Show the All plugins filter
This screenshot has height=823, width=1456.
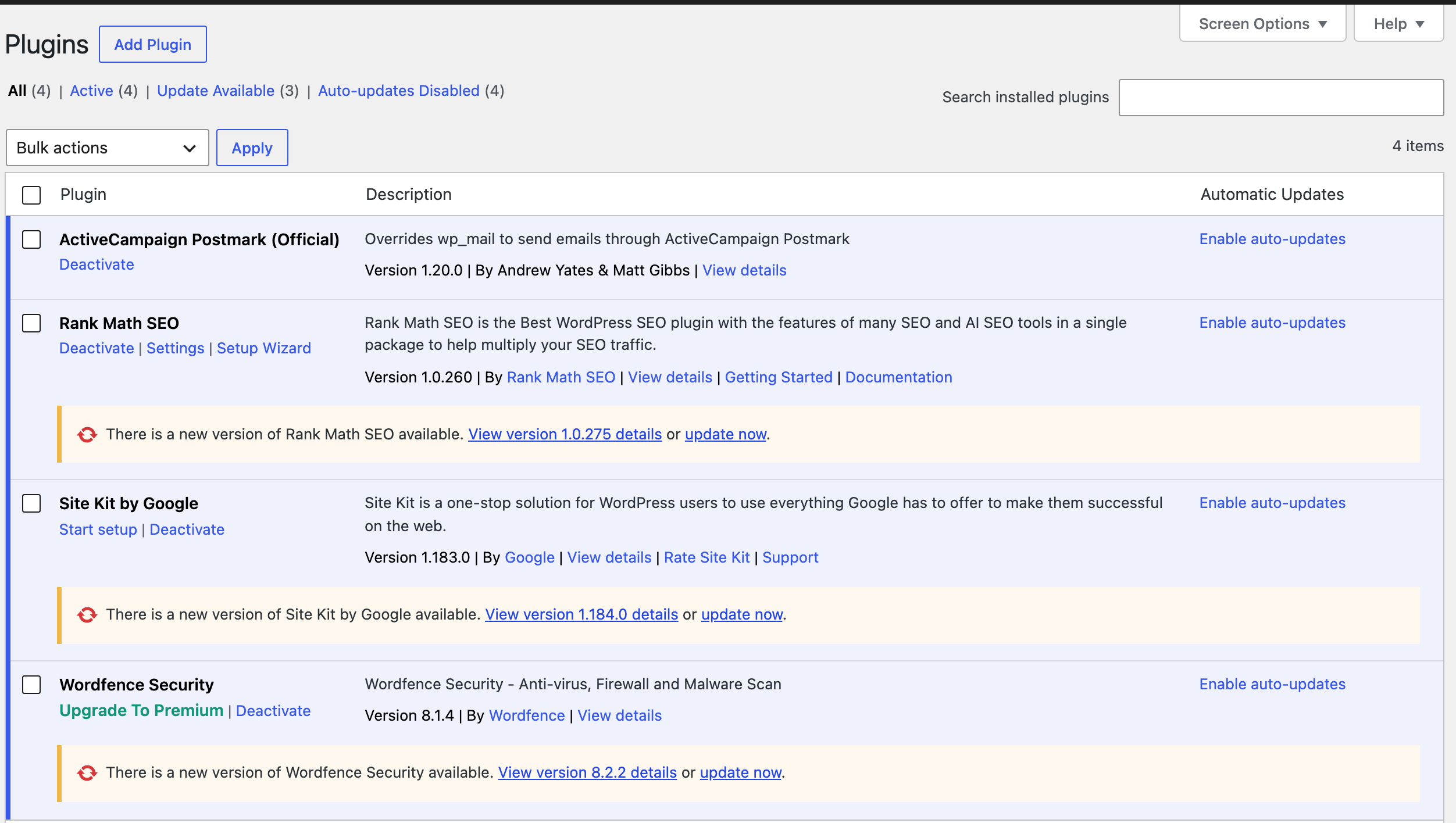[17, 91]
